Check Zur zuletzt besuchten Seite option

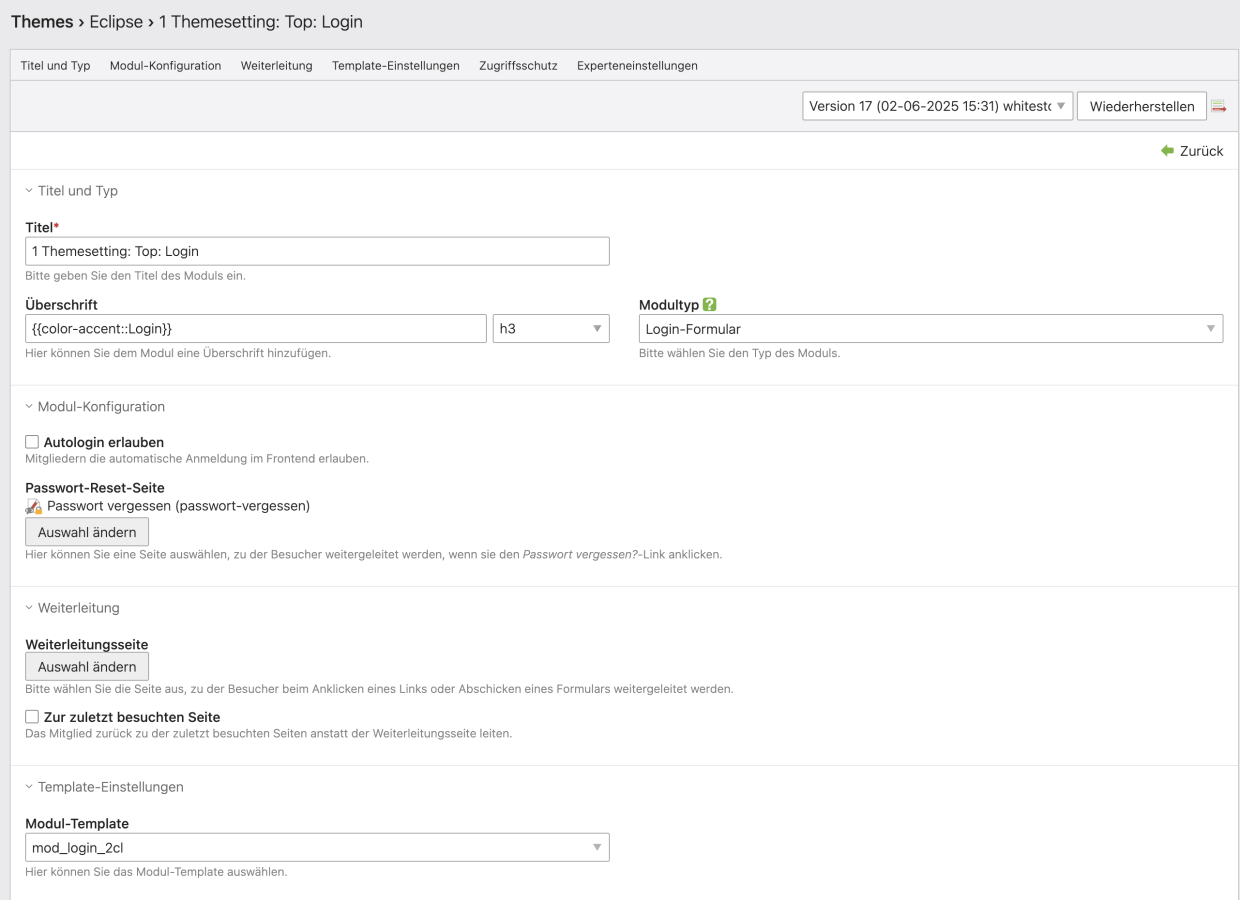pos(32,717)
